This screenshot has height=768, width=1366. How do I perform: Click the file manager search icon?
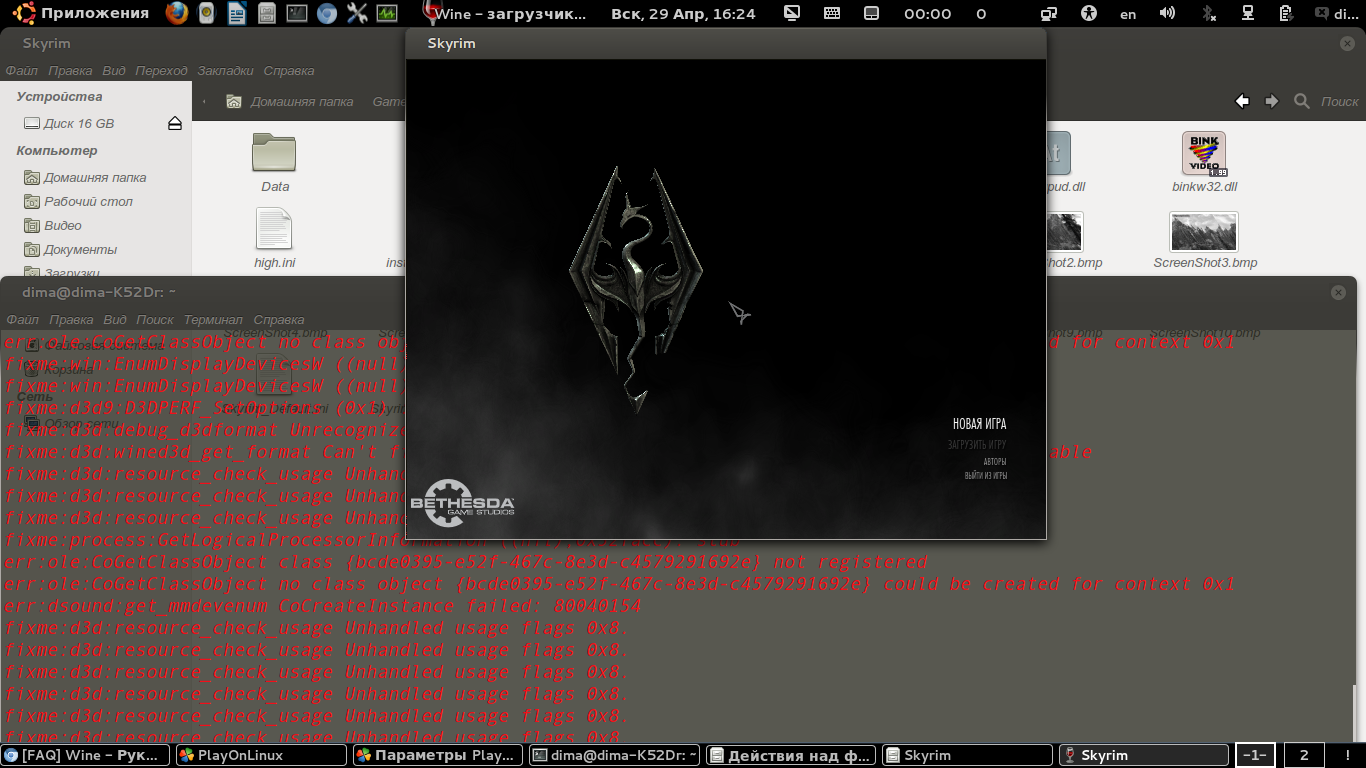tap(1302, 101)
